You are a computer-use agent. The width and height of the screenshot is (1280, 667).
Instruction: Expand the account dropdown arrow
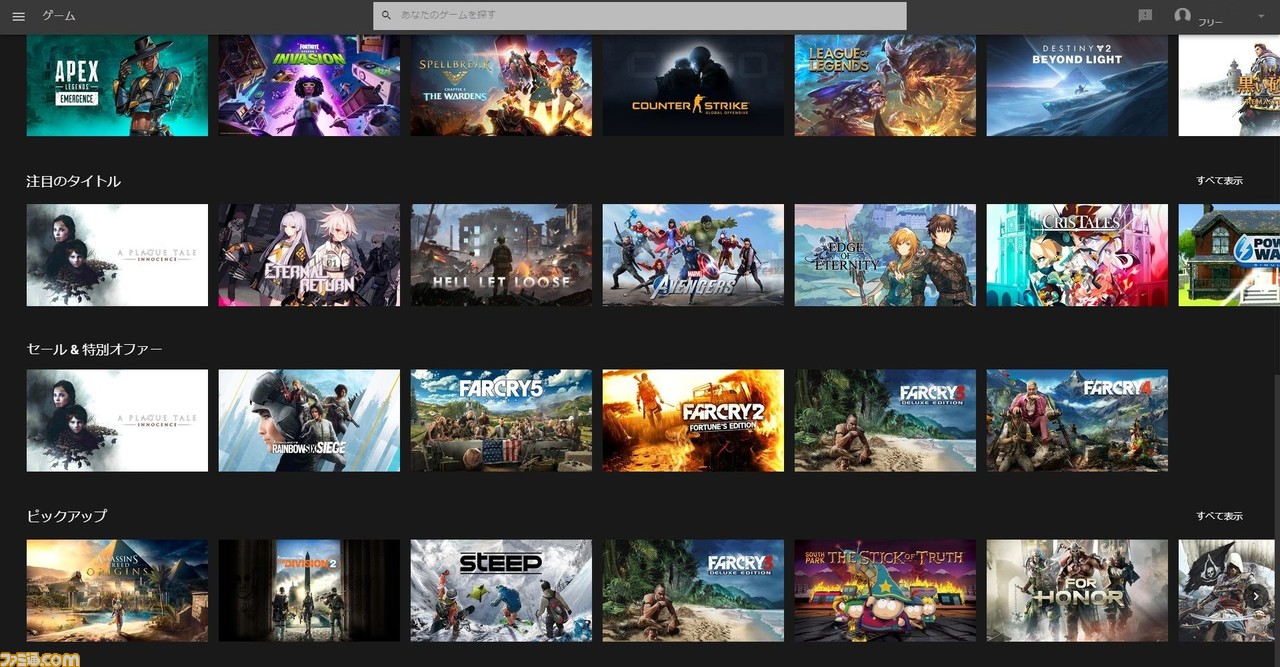coord(1260,17)
